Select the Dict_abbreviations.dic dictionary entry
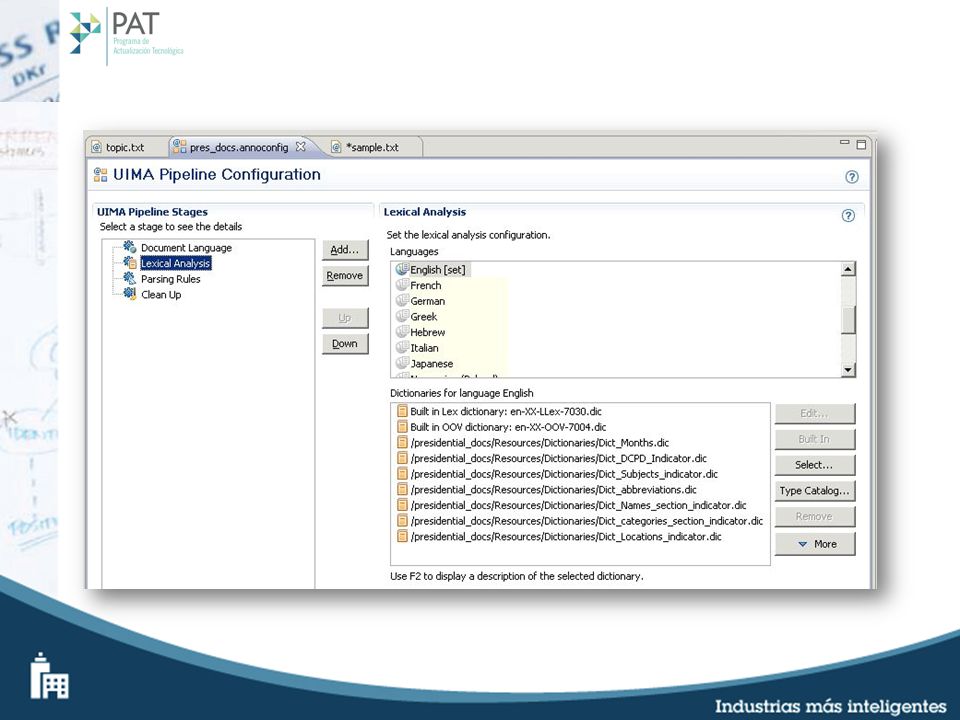Viewport: 960px width, 720px height. point(553,489)
